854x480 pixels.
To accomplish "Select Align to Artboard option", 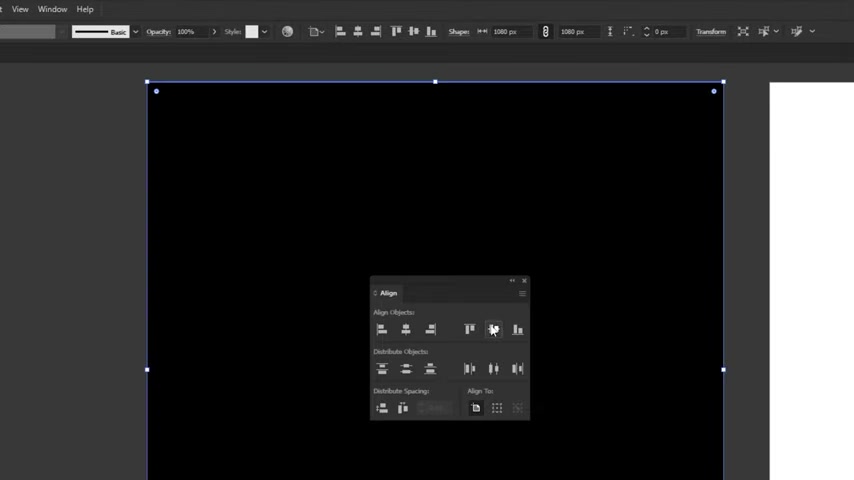I will (x=475, y=408).
